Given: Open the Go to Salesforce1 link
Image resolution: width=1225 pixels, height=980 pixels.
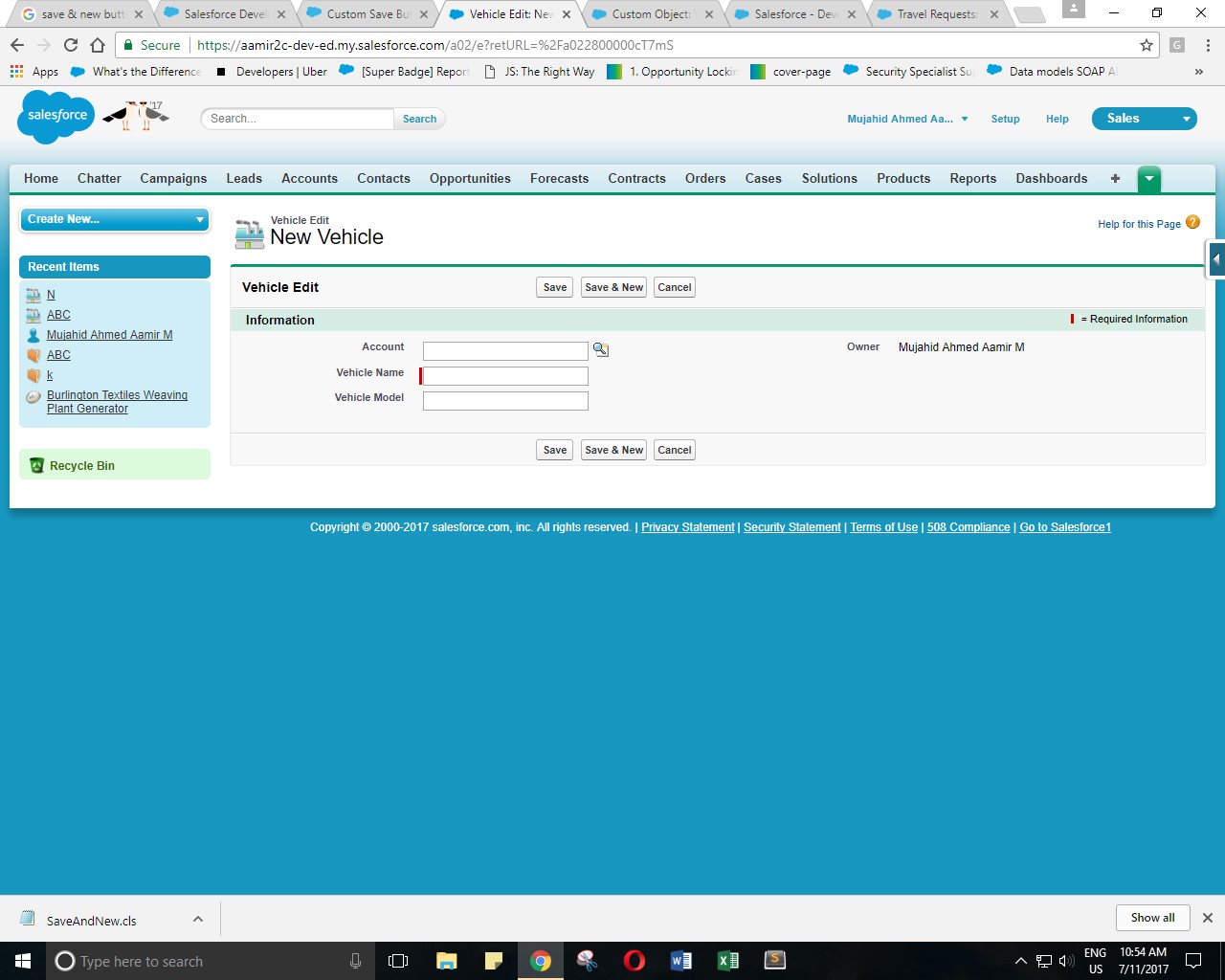Looking at the screenshot, I should [1065, 527].
